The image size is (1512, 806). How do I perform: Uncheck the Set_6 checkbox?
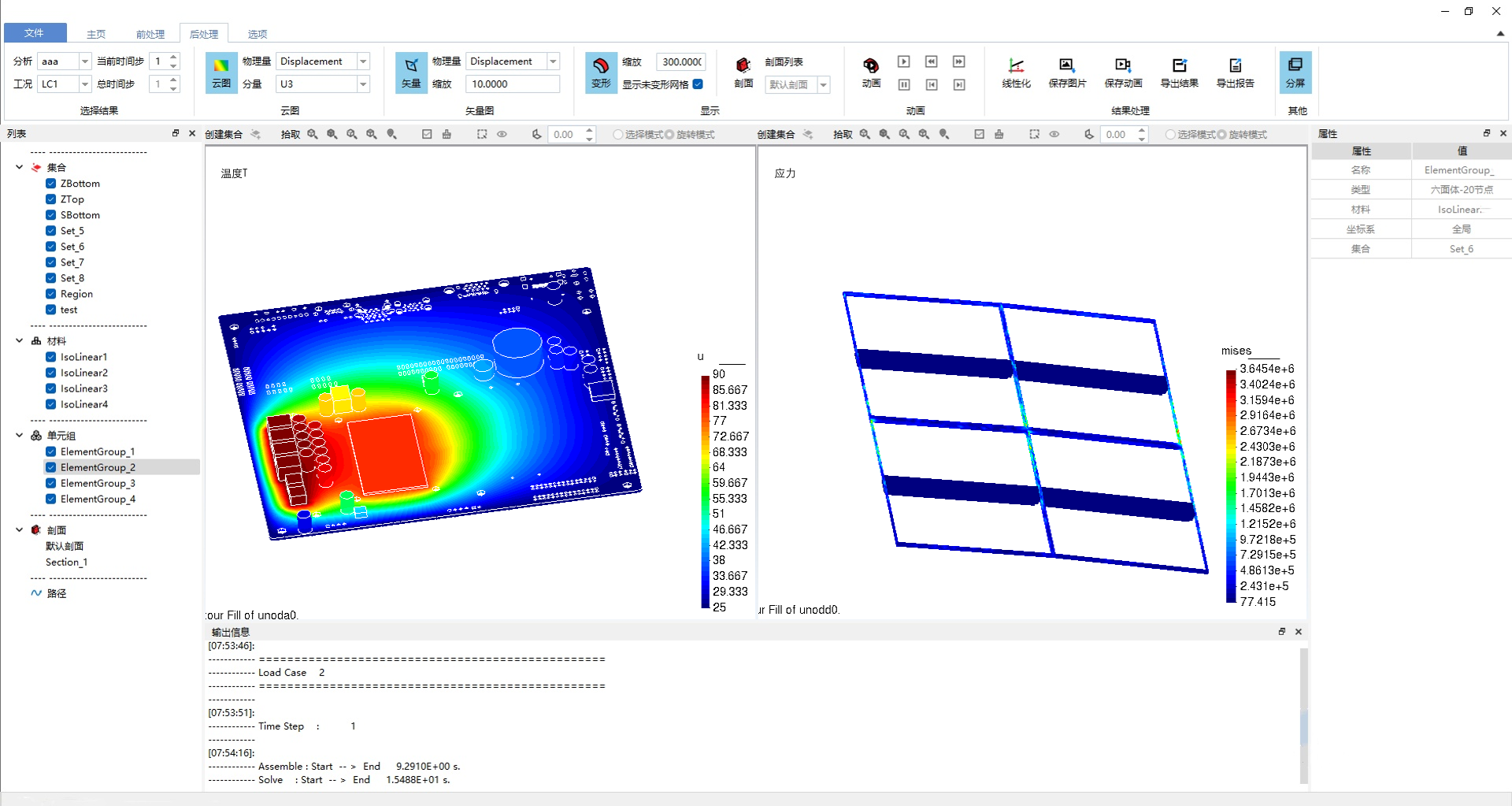pyautogui.click(x=50, y=247)
